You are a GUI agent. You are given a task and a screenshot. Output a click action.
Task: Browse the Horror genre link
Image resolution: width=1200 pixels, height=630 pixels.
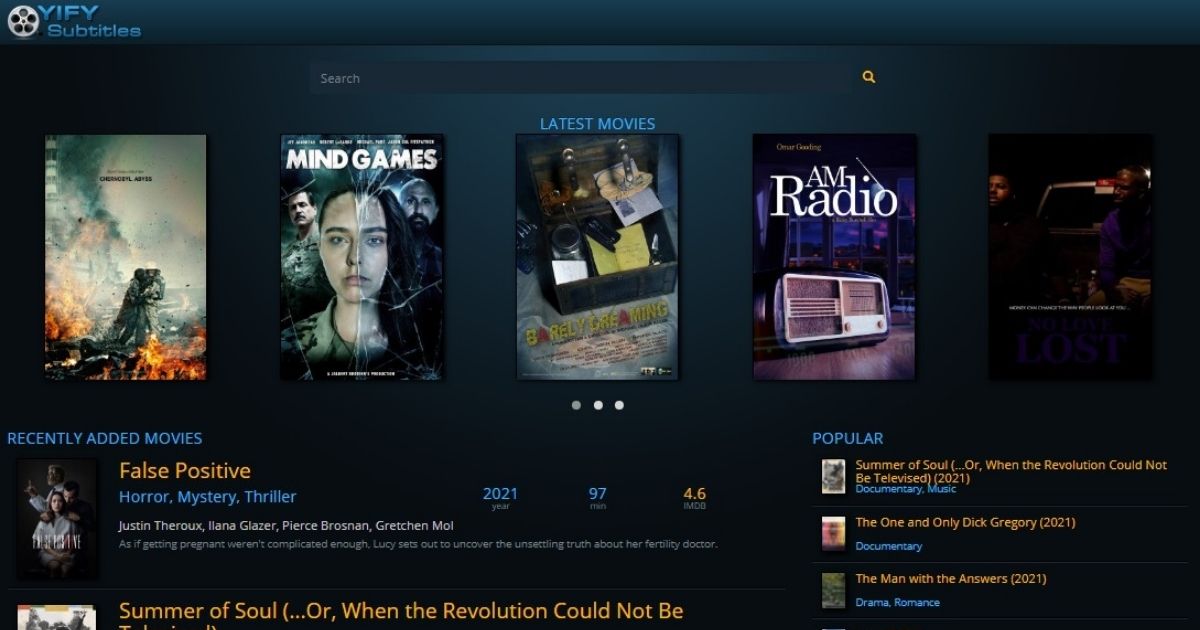pyautogui.click(x=143, y=496)
